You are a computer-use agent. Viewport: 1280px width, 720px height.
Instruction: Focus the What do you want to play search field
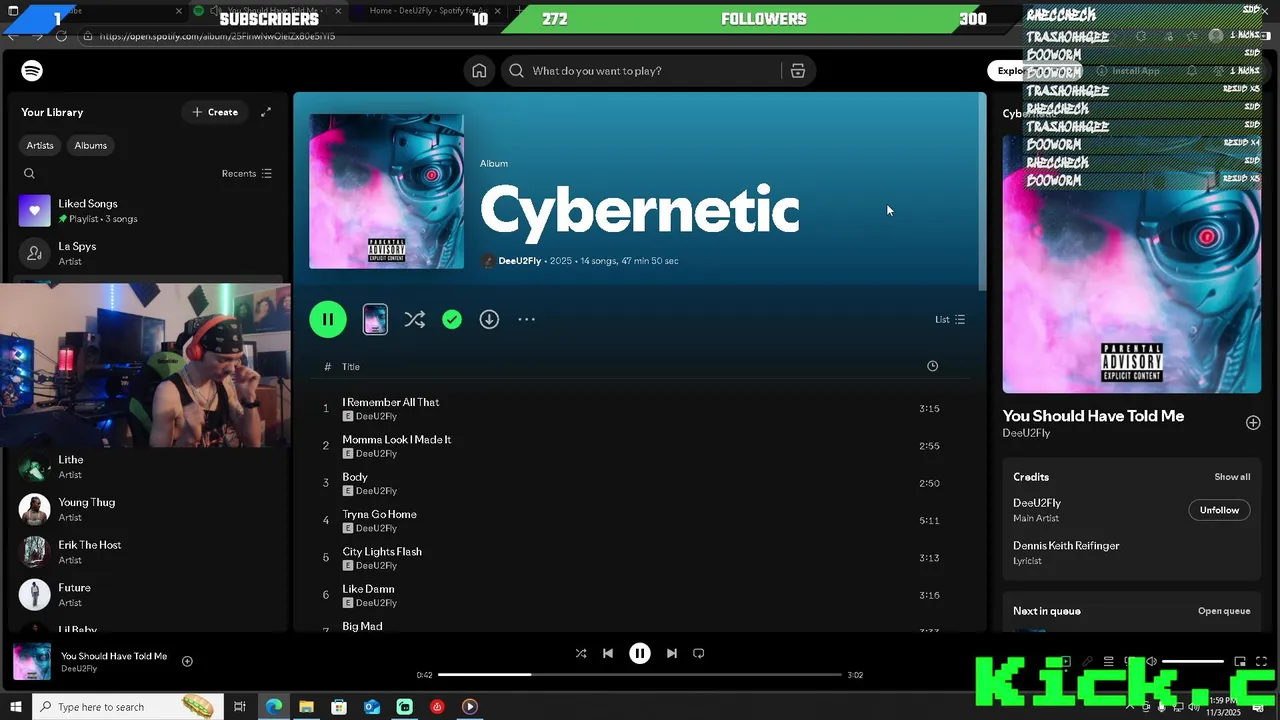pyautogui.click(x=650, y=71)
